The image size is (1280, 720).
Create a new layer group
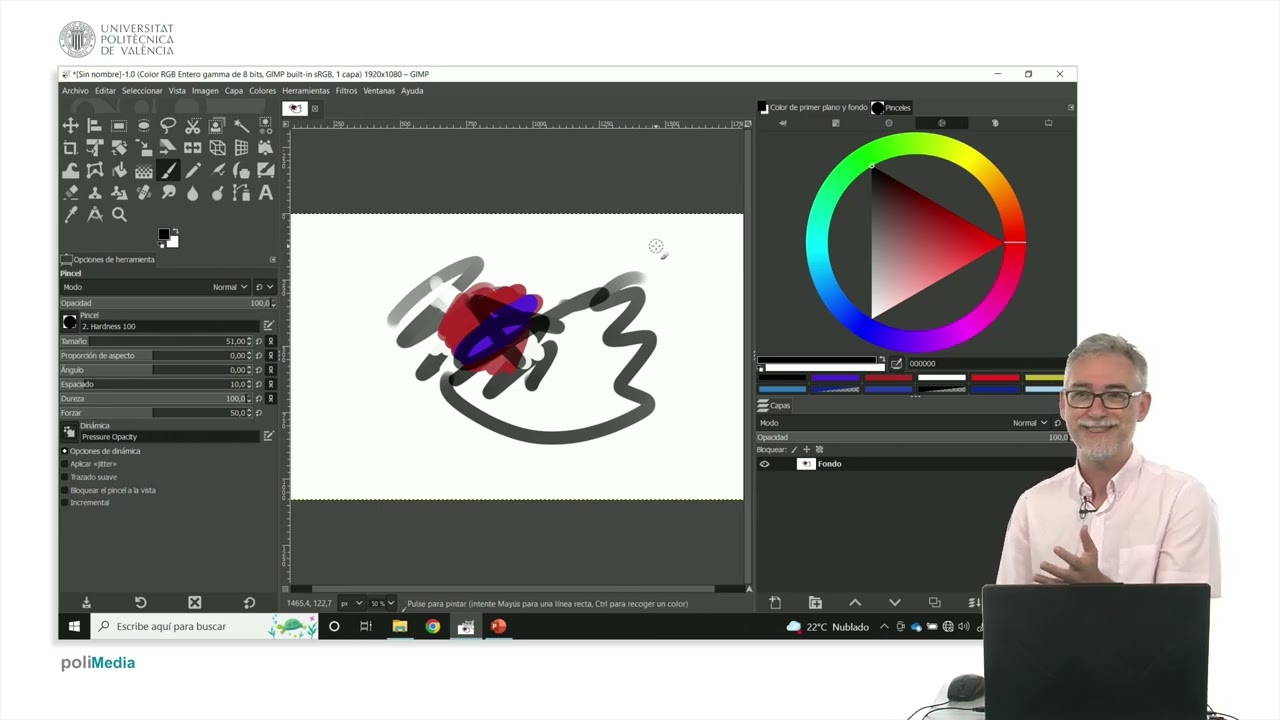click(815, 602)
